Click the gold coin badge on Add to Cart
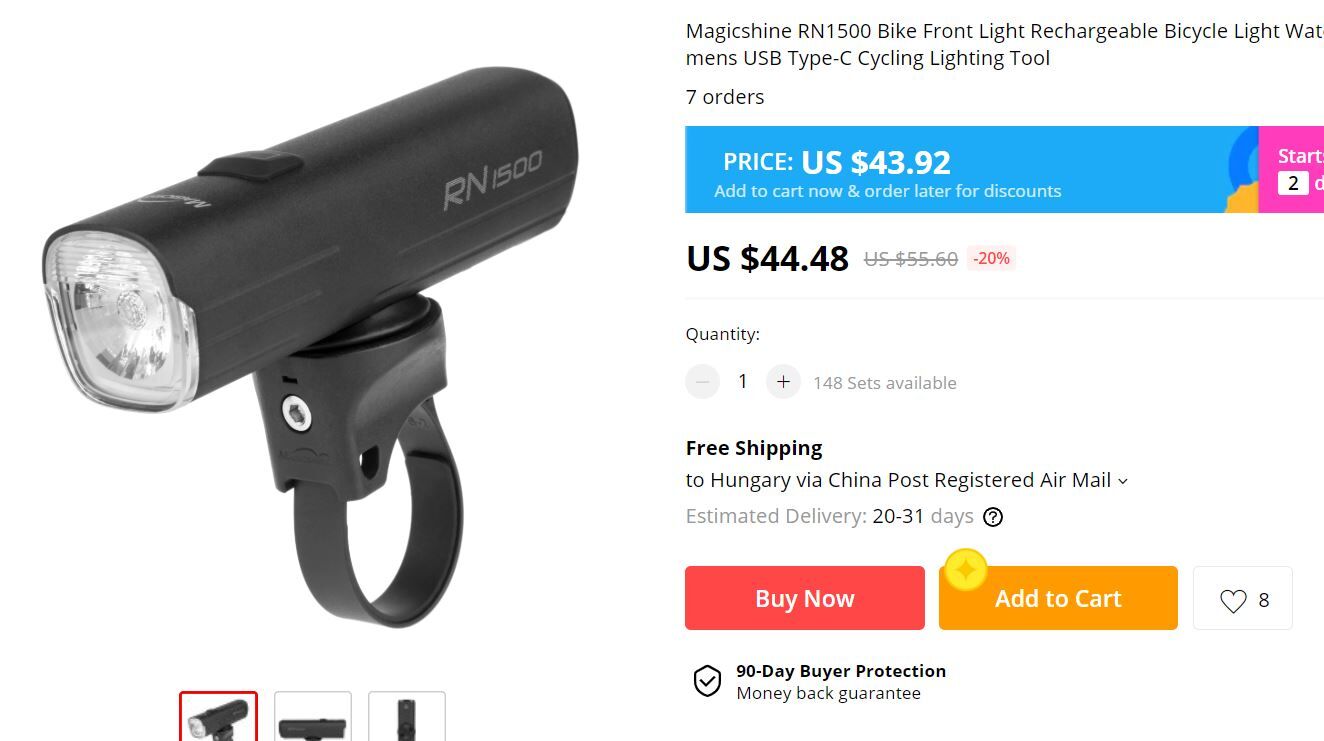This screenshot has height=741, width=1324. tap(966, 570)
